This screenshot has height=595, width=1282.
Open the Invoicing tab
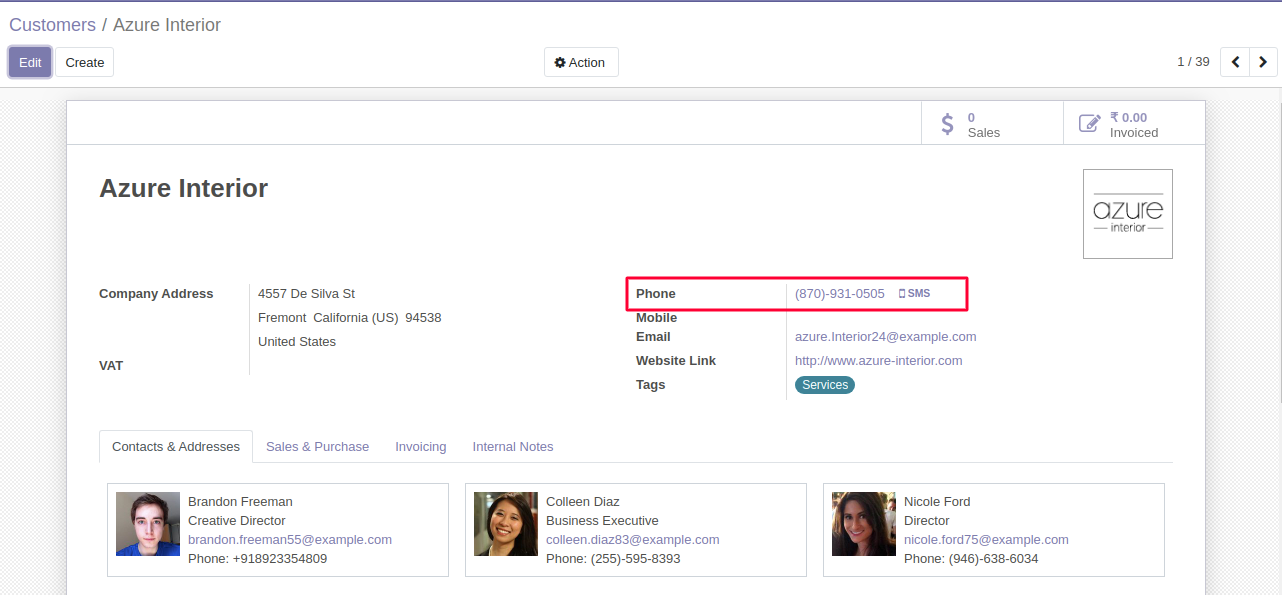point(420,447)
